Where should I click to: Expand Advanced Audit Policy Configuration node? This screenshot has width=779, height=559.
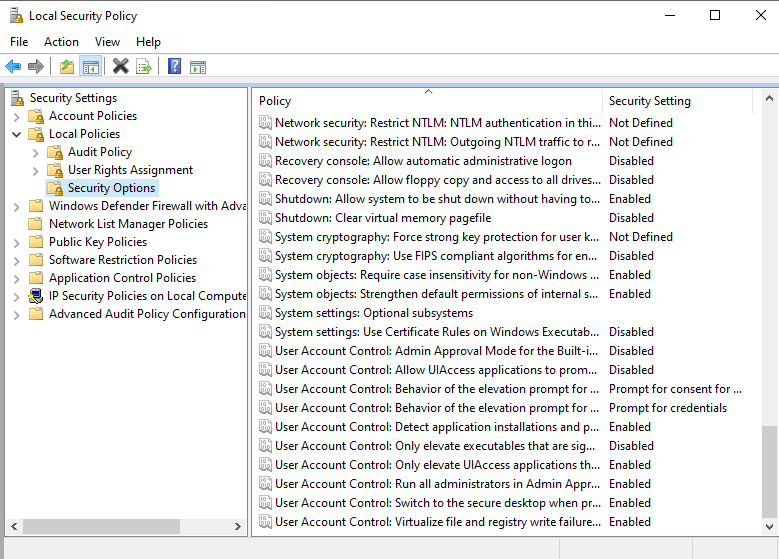click(16, 315)
